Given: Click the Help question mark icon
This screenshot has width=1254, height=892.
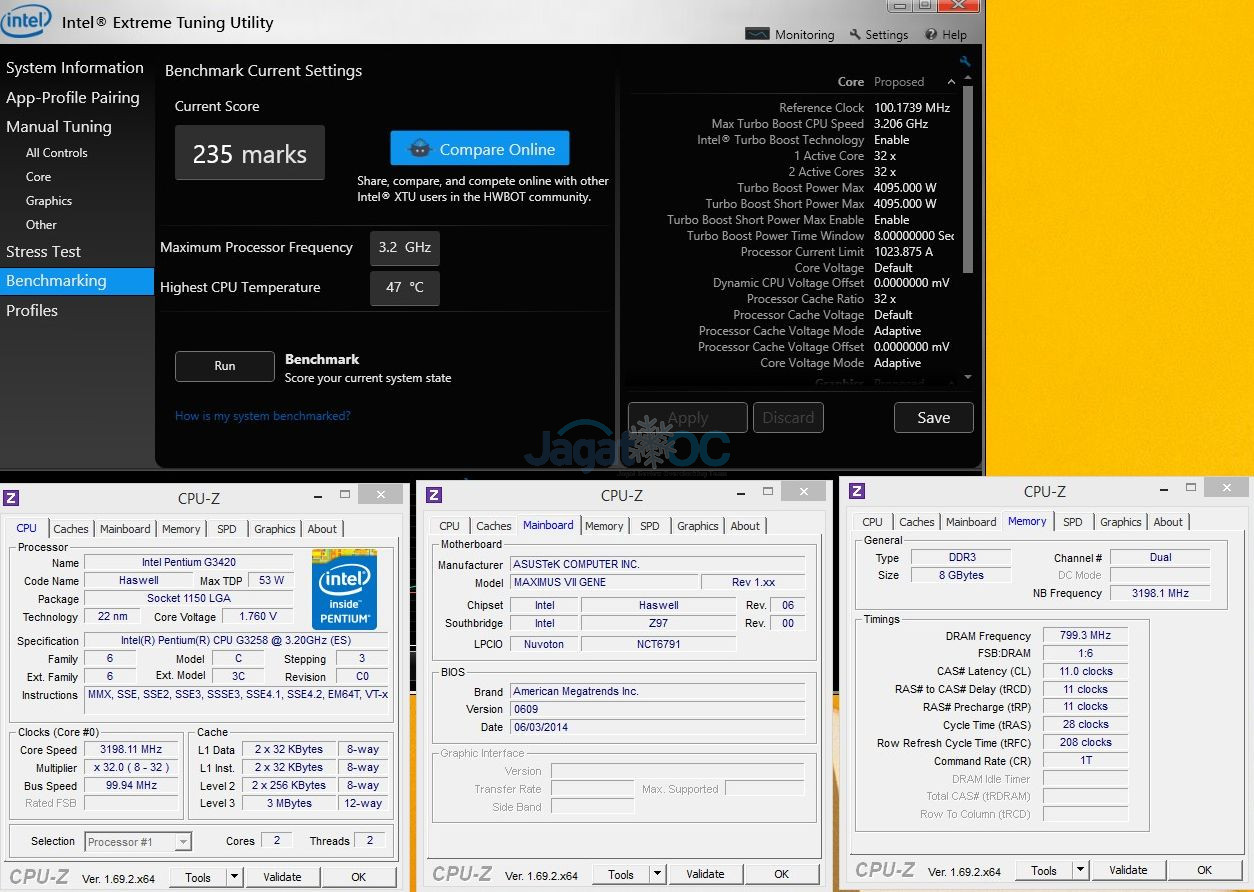Looking at the screenshot, I should click(931, 34).
